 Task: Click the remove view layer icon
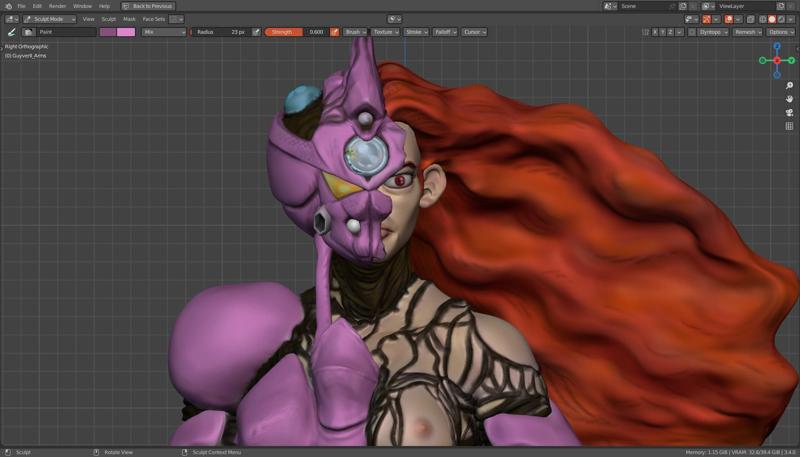791,6
